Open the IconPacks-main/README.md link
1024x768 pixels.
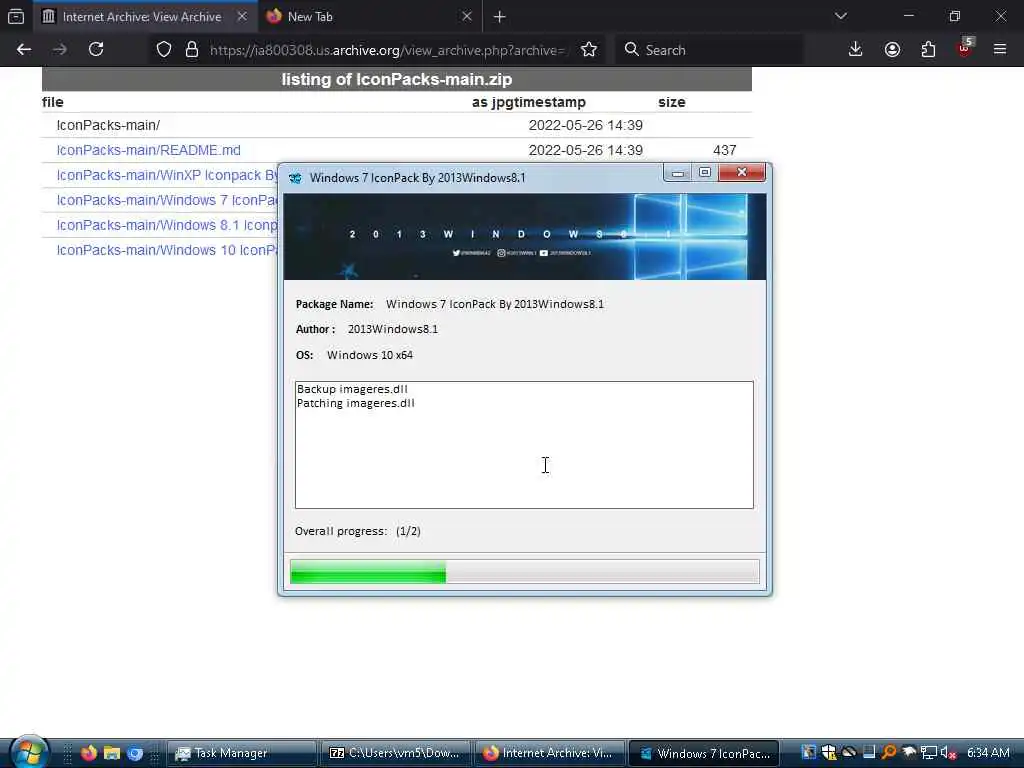[148, 150]
